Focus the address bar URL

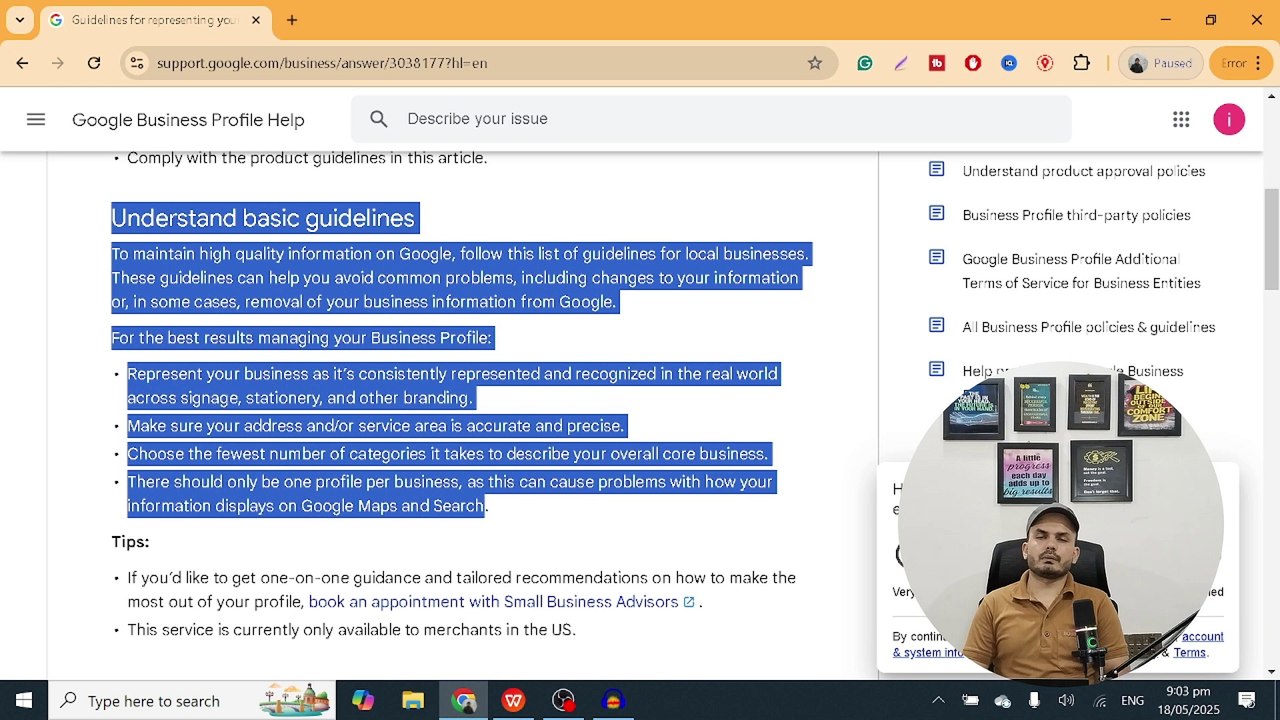(322, 63)
